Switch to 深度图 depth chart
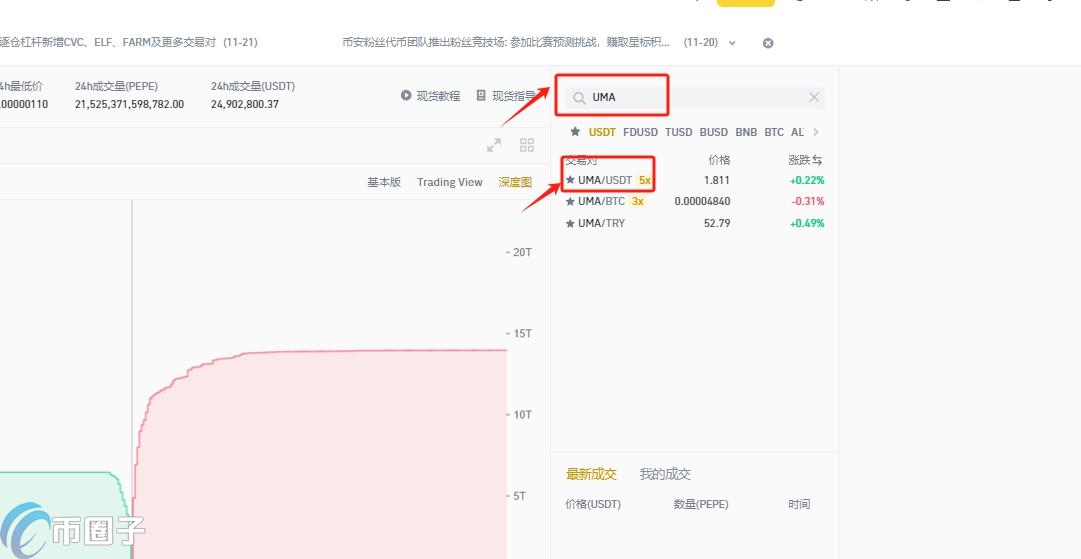Screen dimensions: 1081x559 515,182
